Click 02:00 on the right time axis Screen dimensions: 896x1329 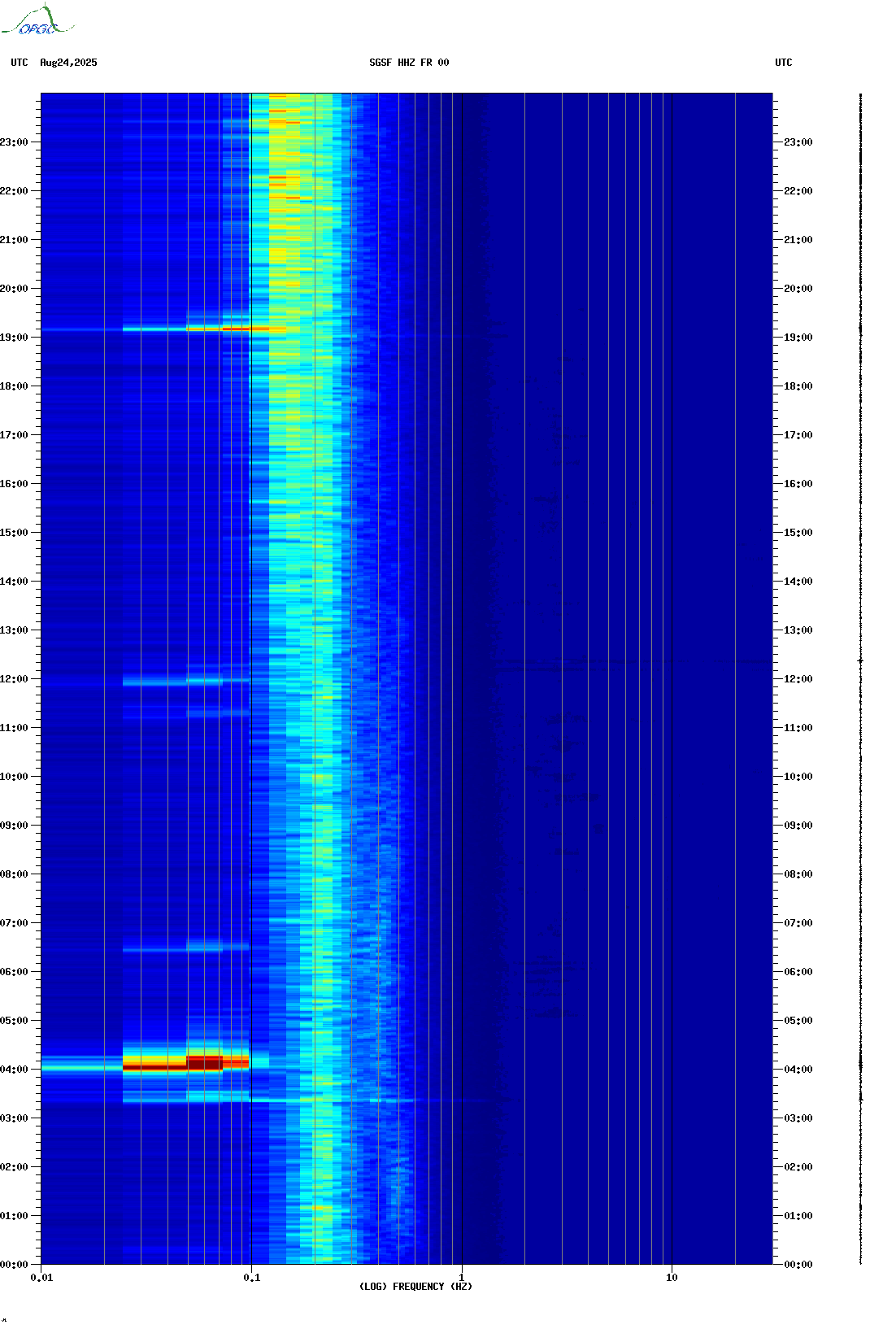coord(798,1167)
